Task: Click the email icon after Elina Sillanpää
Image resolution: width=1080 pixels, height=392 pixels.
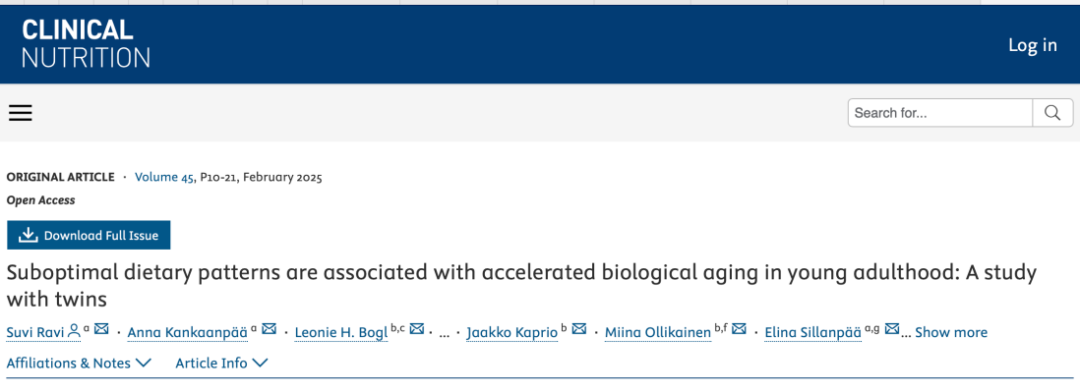Action: coord(892,329)
